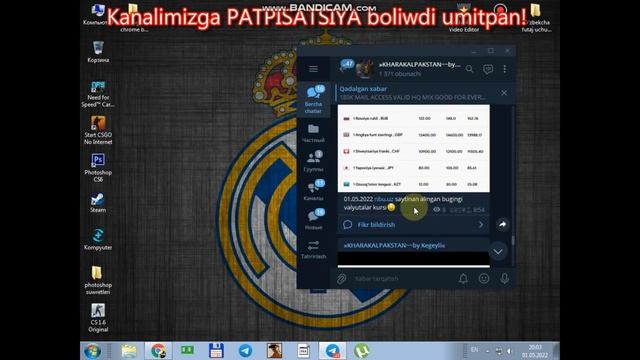Follow the nbu.uz link in the message
Viewport: 640px width, 360px height.
[x=384, y=199]
